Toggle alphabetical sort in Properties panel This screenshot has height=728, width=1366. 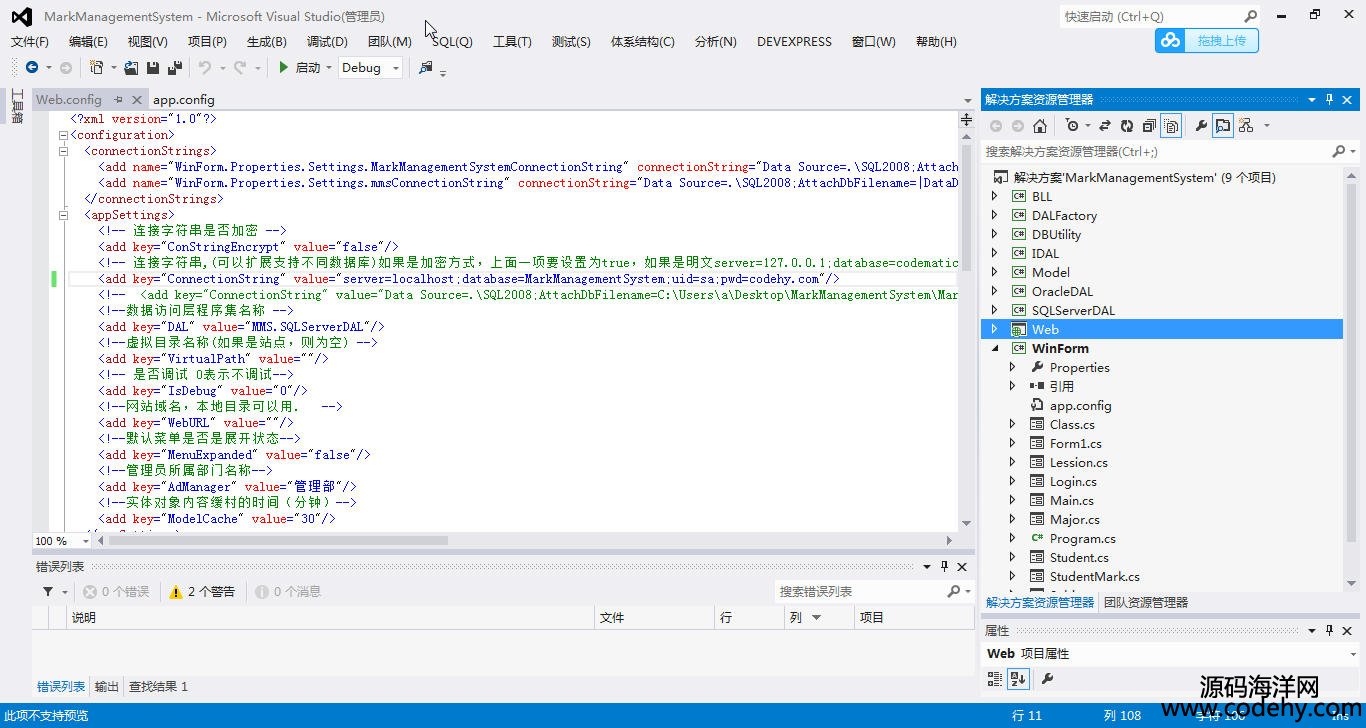(1018, 679)
